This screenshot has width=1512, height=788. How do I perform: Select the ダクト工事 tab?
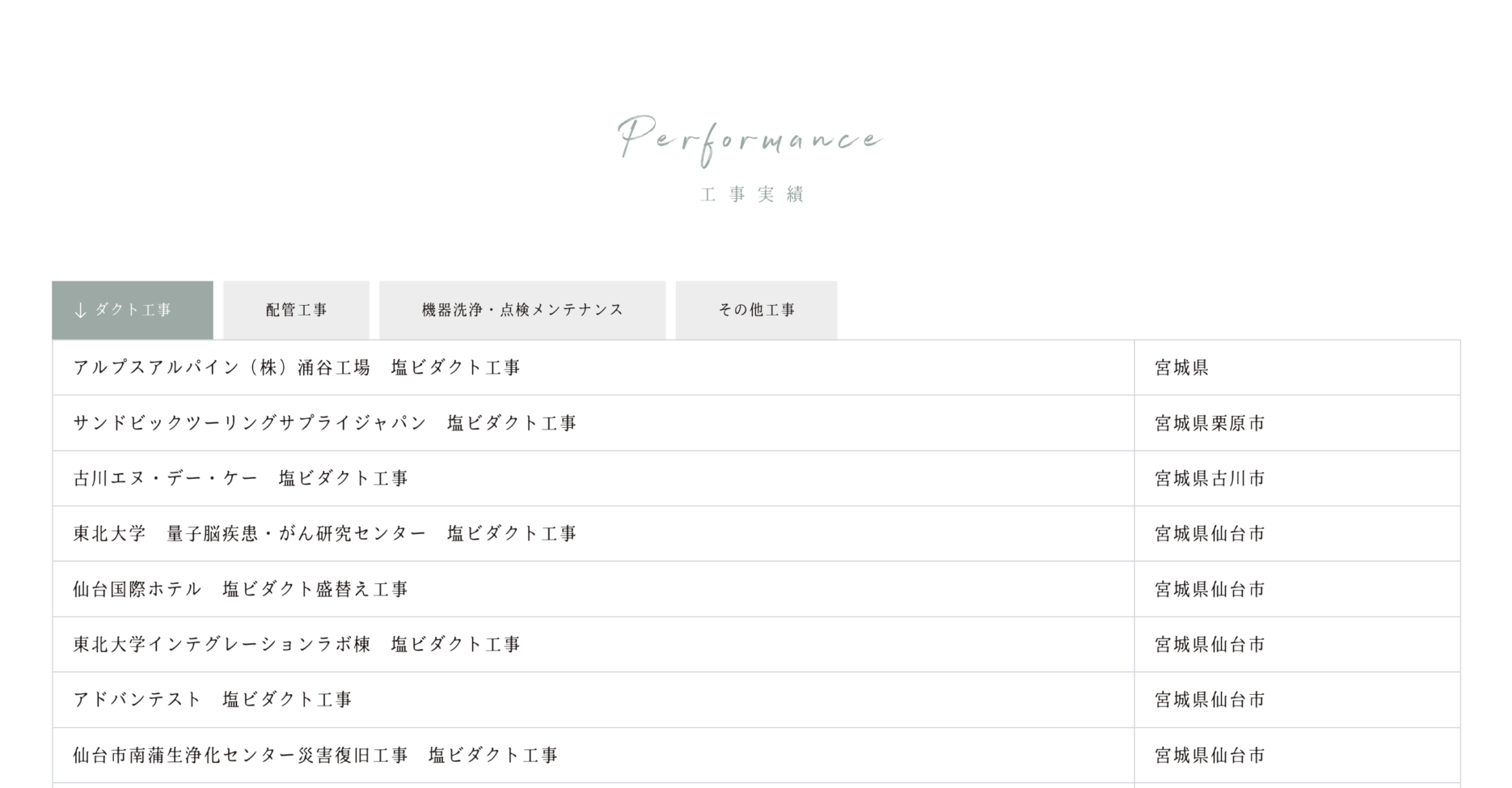tap(133, 310)
